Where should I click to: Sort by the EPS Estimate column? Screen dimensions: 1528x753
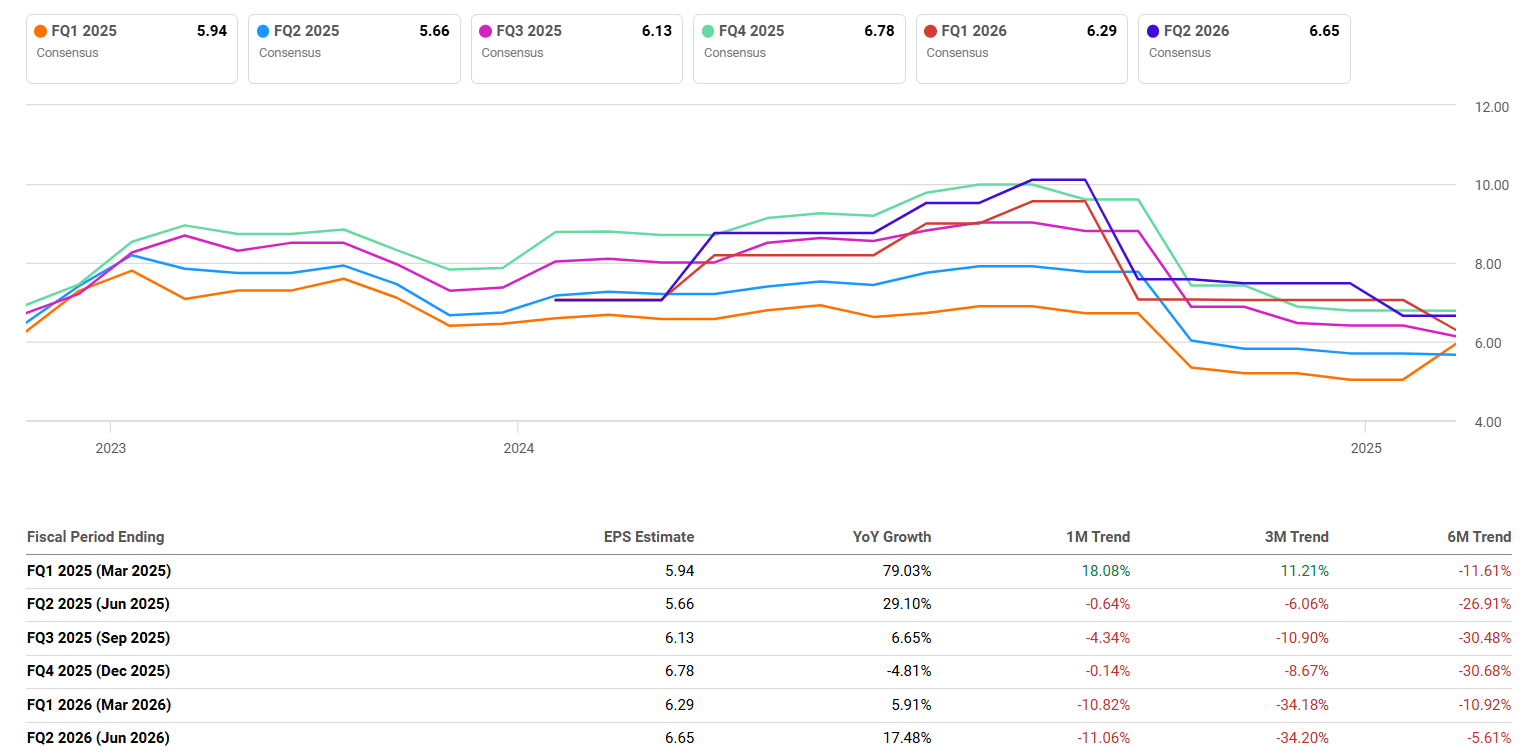[x=647, y=537]
